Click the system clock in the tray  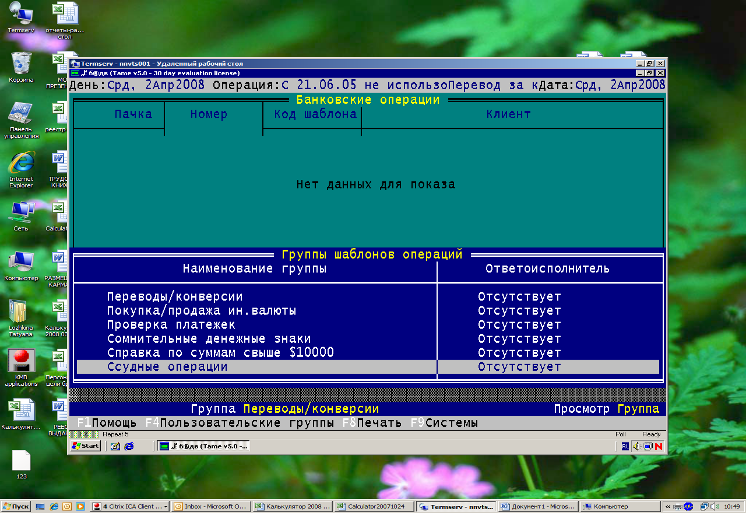coord(732,507)
